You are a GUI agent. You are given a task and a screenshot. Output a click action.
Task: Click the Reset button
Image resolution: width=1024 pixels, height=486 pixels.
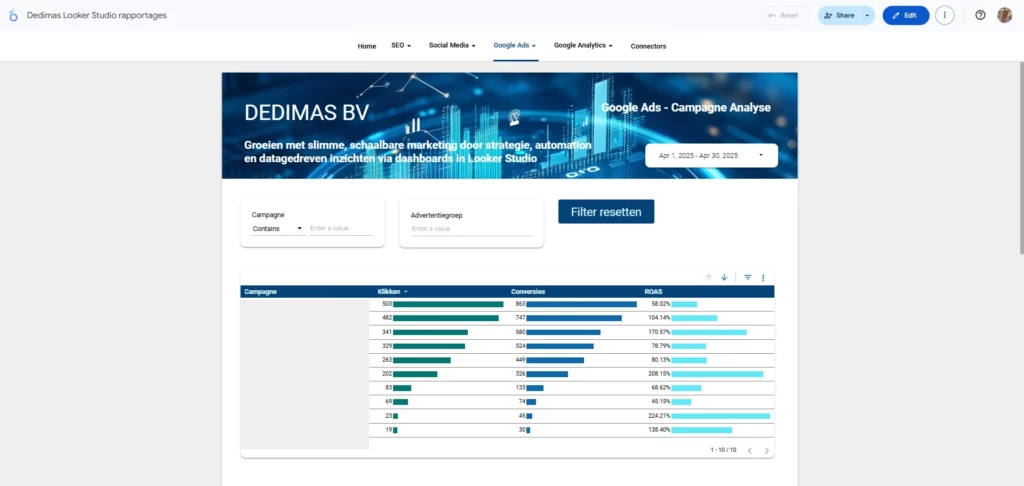pos(784,15)
